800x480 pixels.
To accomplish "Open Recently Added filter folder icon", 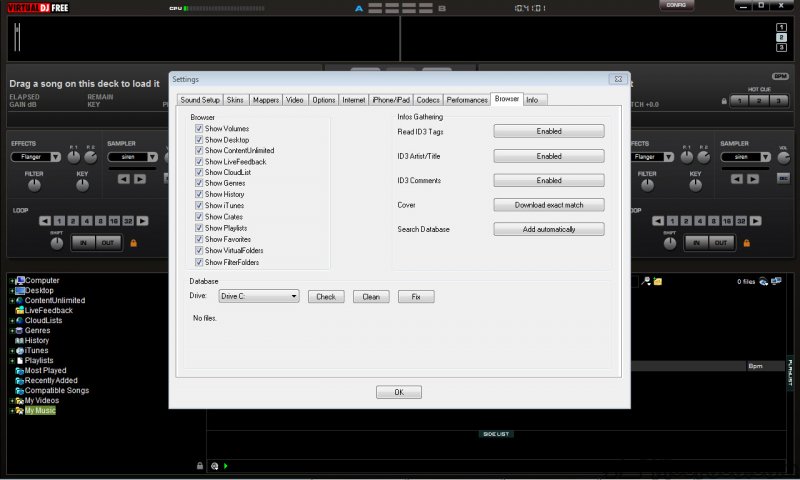I will pos(20,381).
